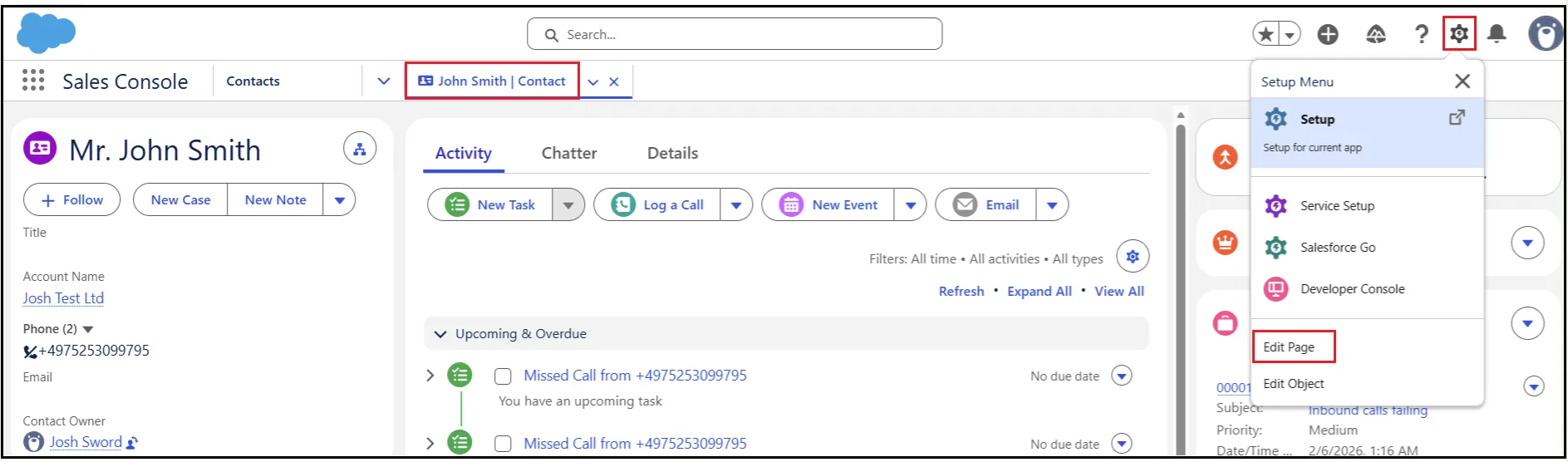This screenshot has height=462, width=1568.
Task: Open Setup for current app
Action: tap(1368, 133)
